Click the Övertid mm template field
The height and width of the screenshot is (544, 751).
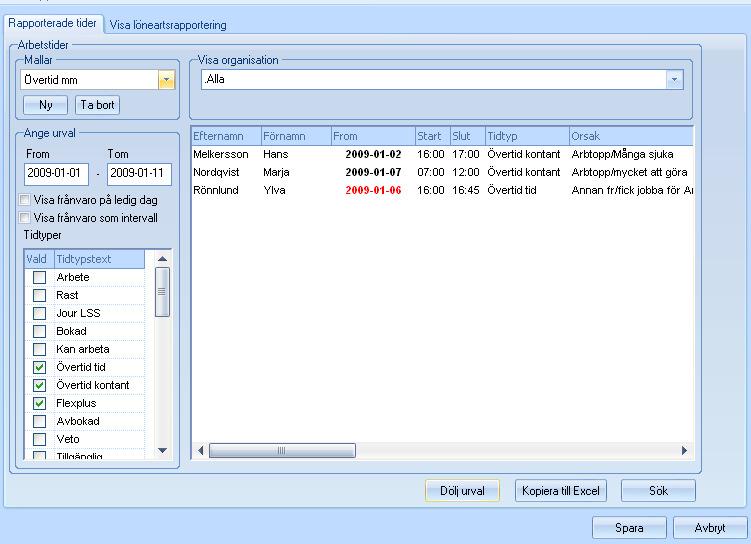point(90,80)
